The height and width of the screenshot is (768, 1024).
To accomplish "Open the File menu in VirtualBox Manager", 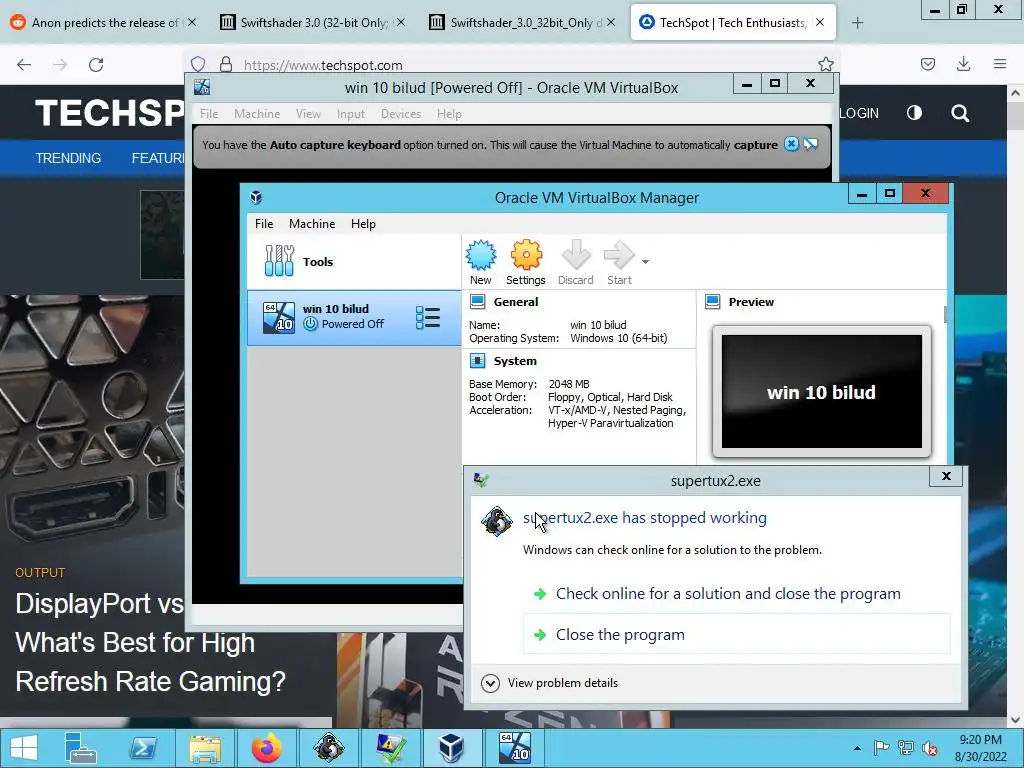I will click(264, 223).
